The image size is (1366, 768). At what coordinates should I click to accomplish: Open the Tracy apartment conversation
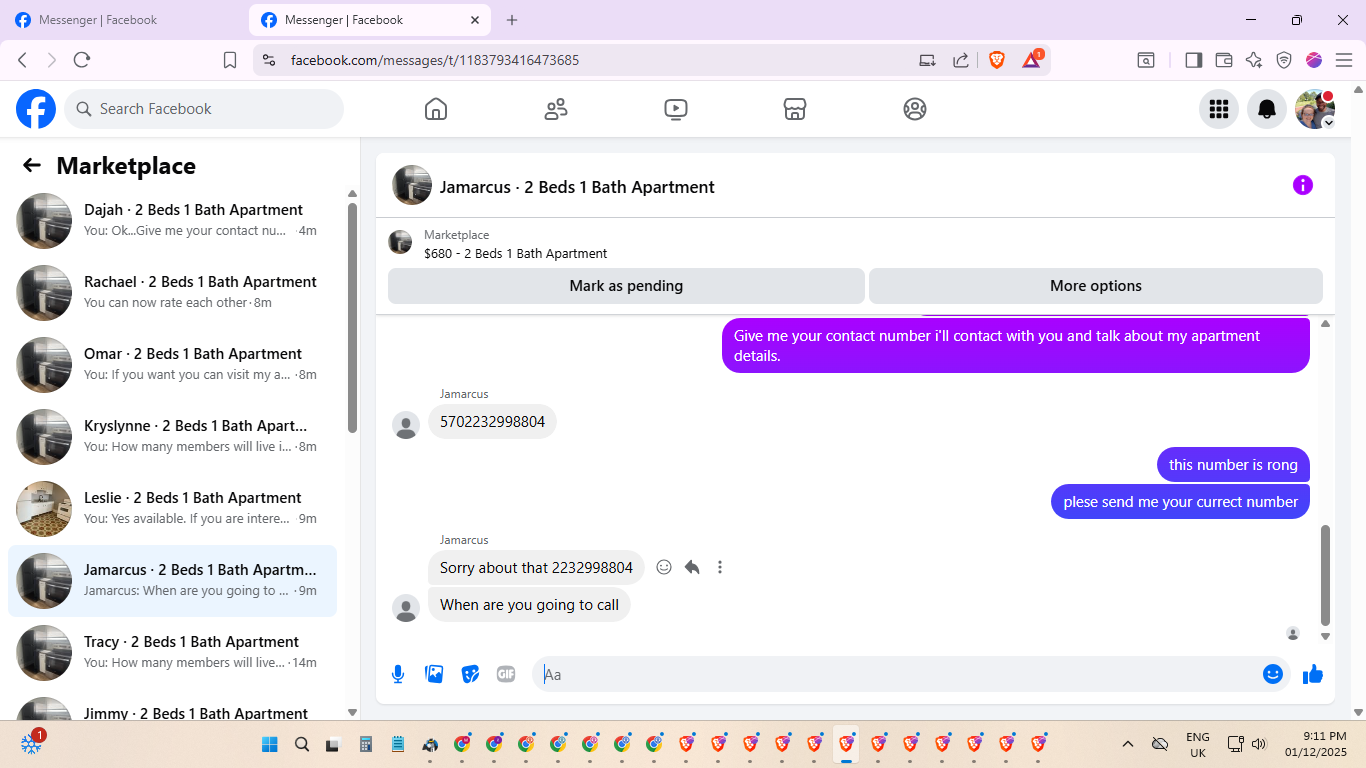coord(172,653)
